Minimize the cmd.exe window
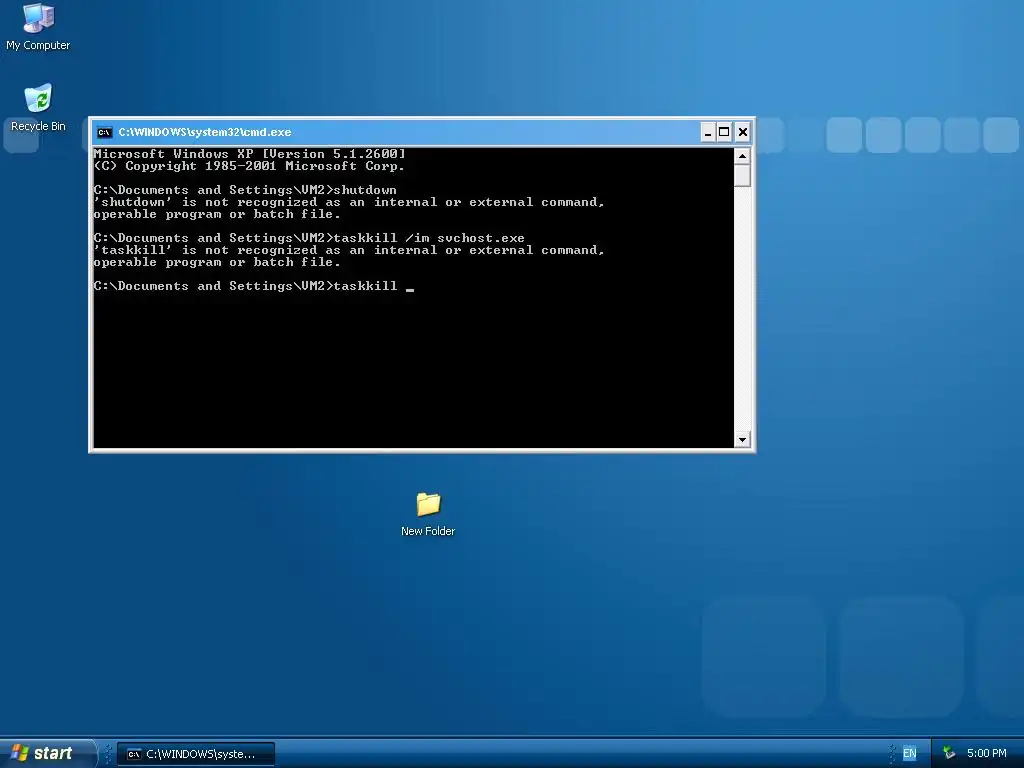This screenshot has width=1024, height=768. (707, 133)
